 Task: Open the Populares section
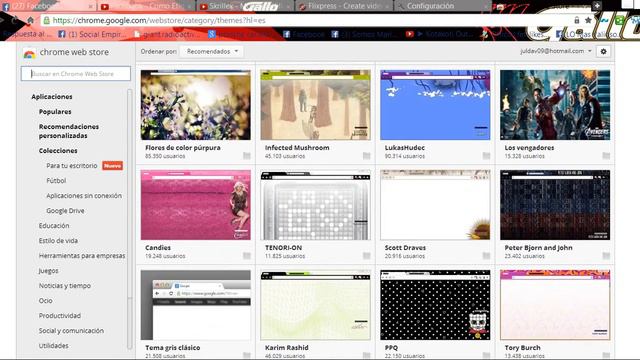pyautogui.click(x=55, y=111)
